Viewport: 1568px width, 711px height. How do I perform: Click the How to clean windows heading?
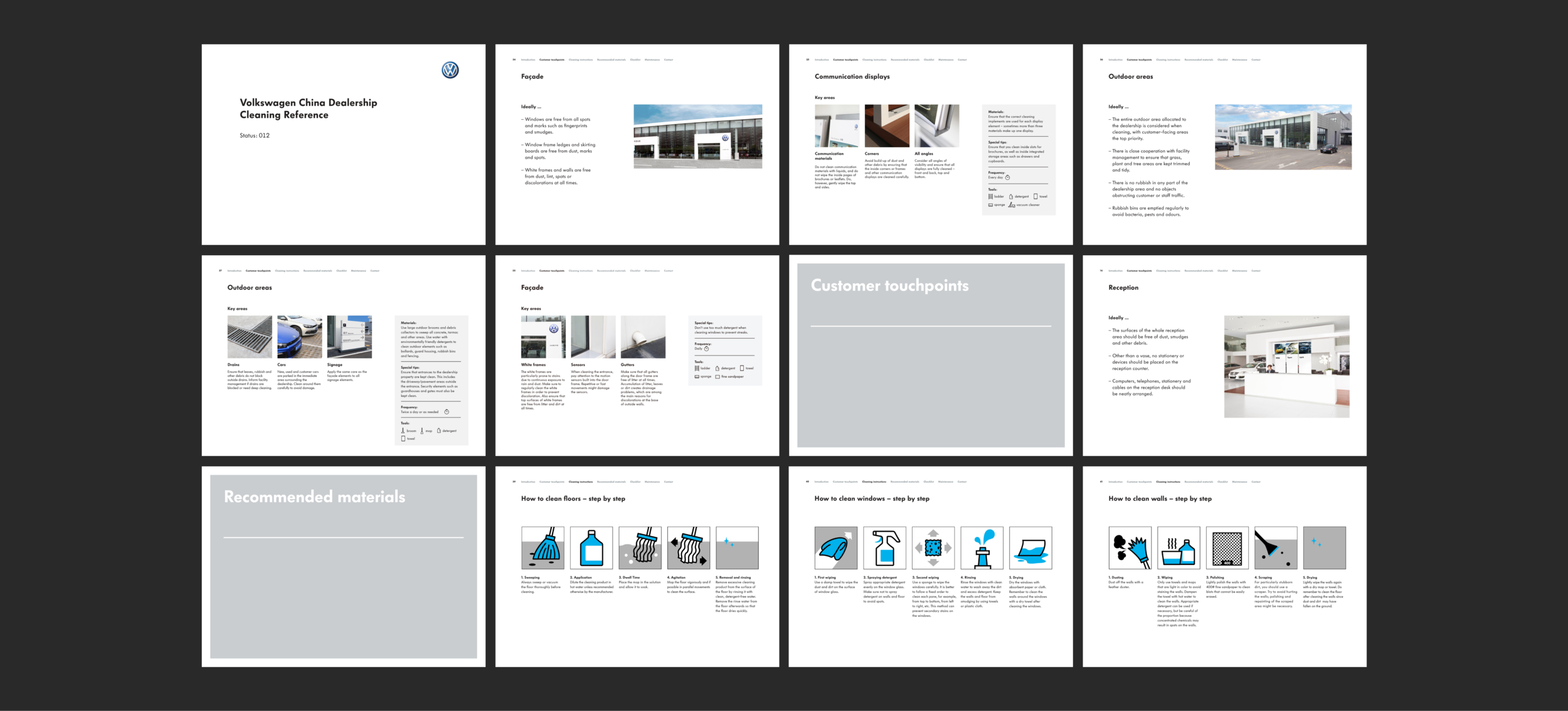pyautogui.click(x=872, y=499)
